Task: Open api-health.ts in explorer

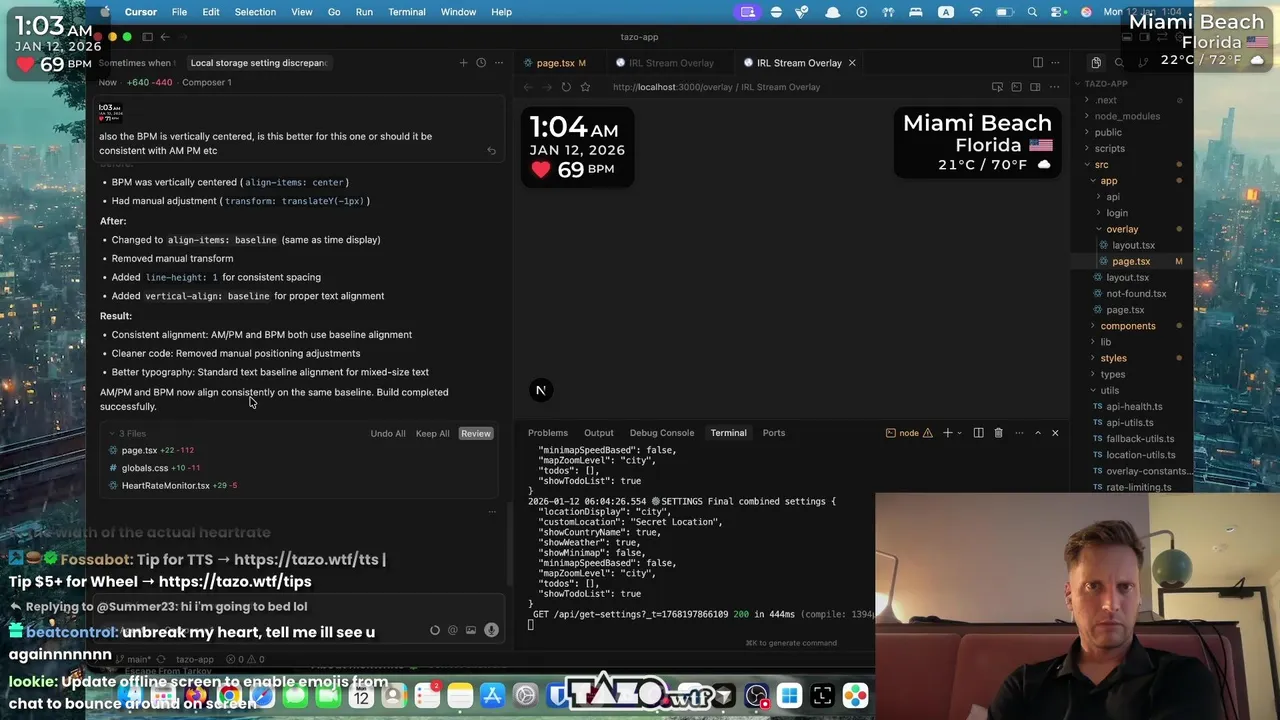Action: tap(1134, 407)
